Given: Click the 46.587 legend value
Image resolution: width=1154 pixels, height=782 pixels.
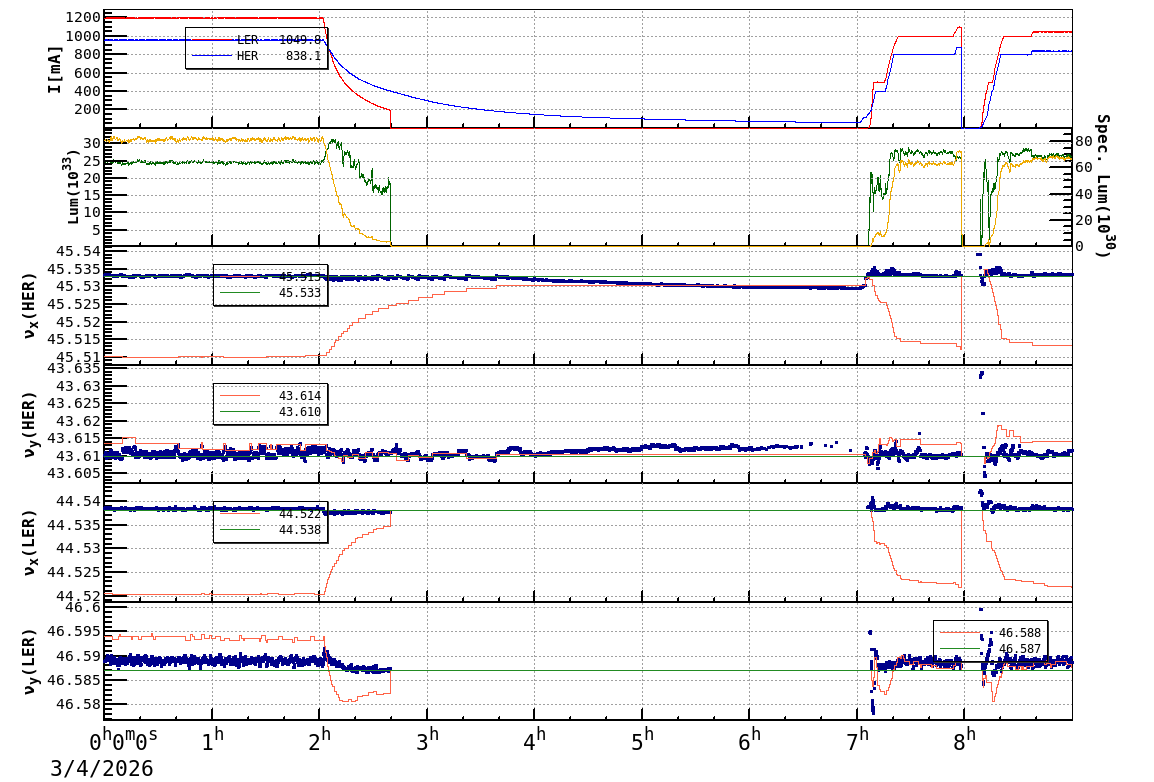Looking at the screenshot, I should [x=1019, y=649].
